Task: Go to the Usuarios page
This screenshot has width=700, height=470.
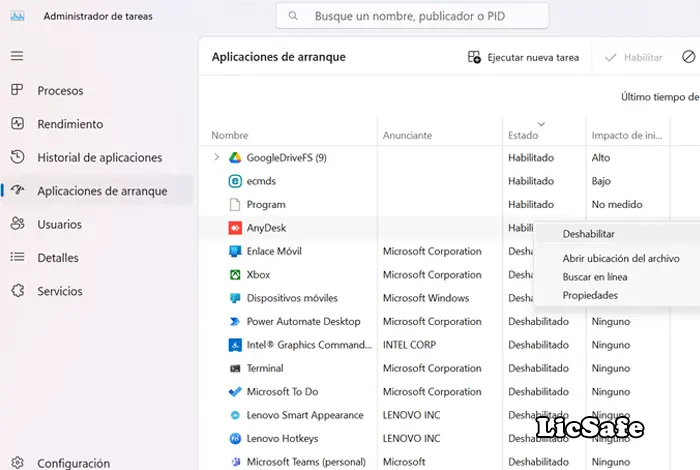Action: (x=59, y=225)
